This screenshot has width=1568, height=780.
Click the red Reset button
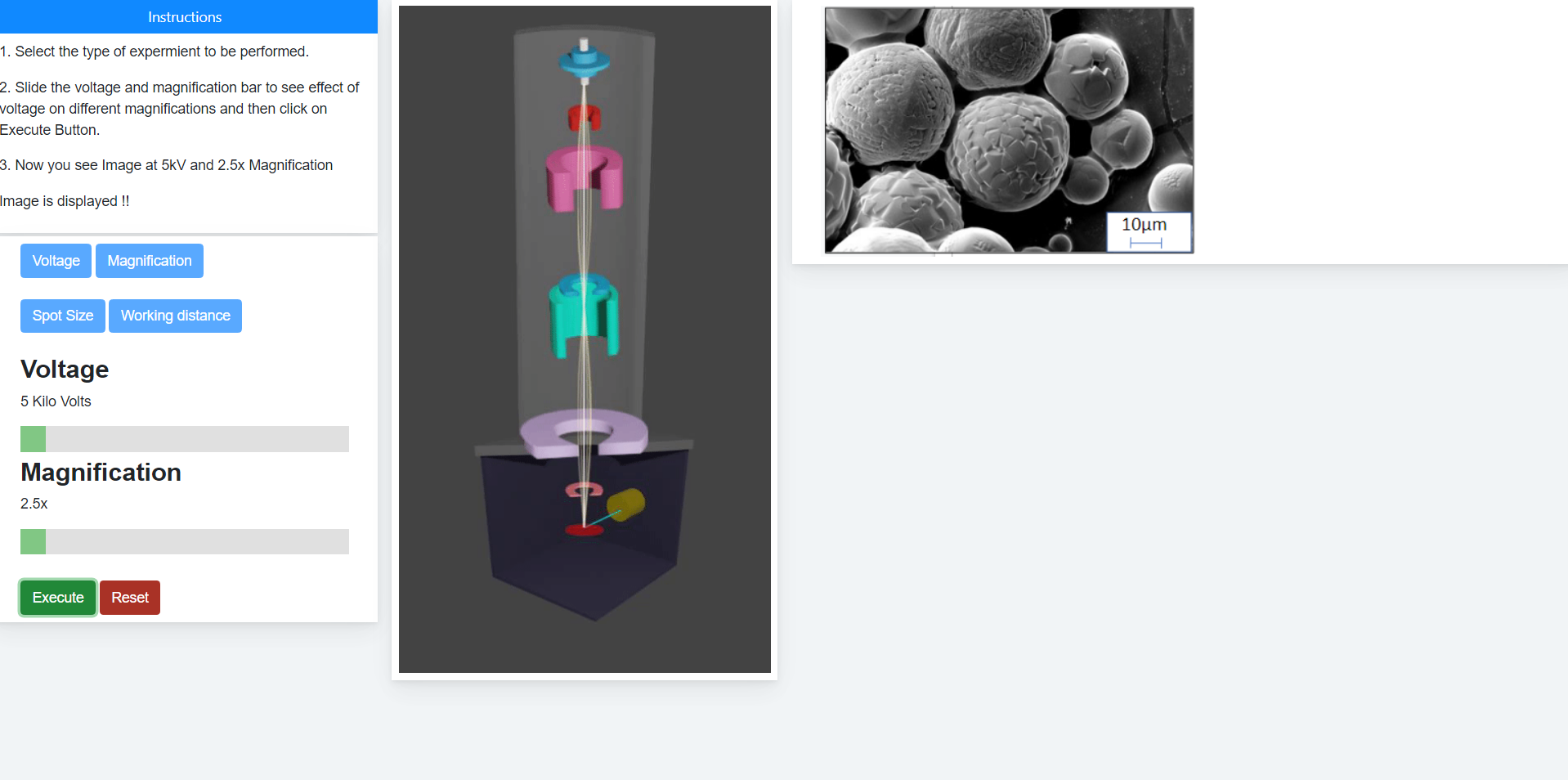130,598
